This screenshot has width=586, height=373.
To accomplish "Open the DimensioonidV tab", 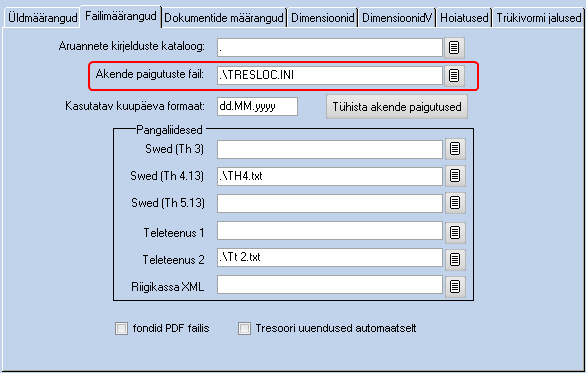I will (397, 18).
